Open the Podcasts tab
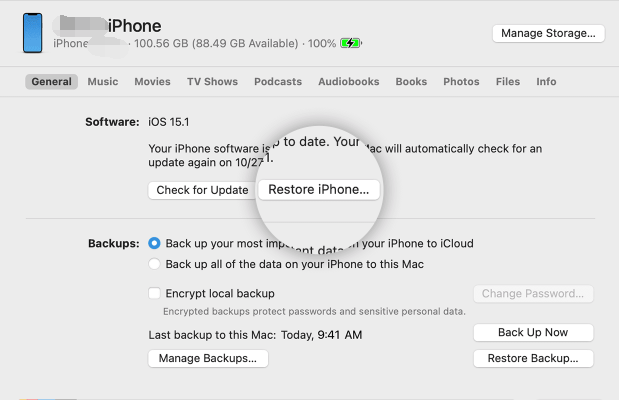 278,81
